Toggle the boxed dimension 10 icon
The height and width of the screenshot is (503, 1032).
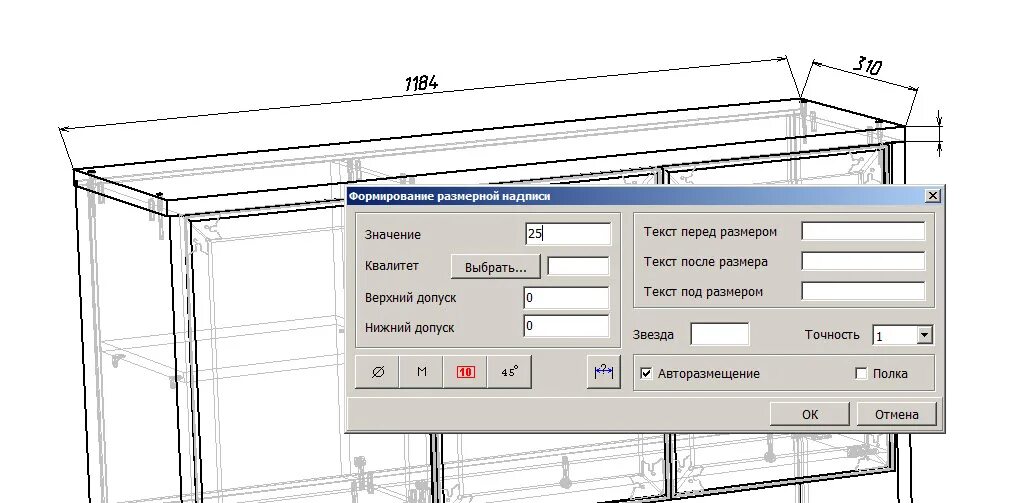(465, 372)
